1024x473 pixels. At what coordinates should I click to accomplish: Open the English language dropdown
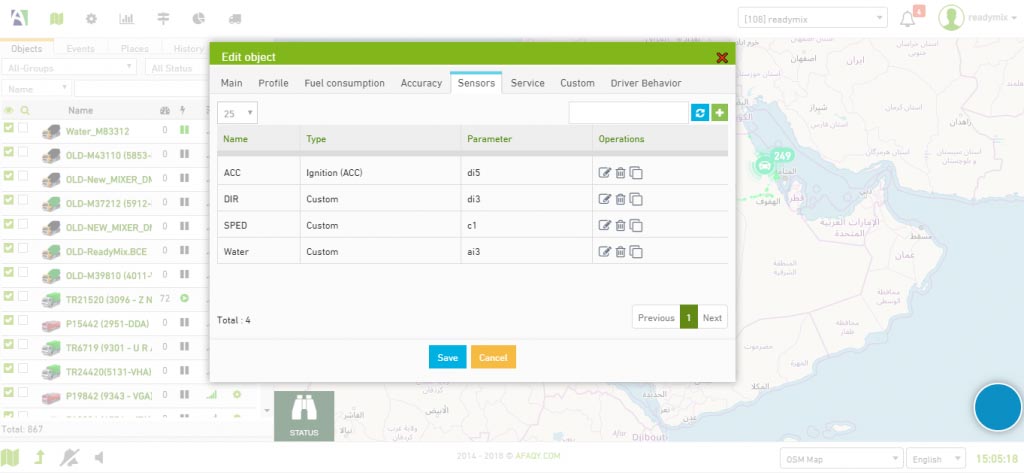click(936, 459)
